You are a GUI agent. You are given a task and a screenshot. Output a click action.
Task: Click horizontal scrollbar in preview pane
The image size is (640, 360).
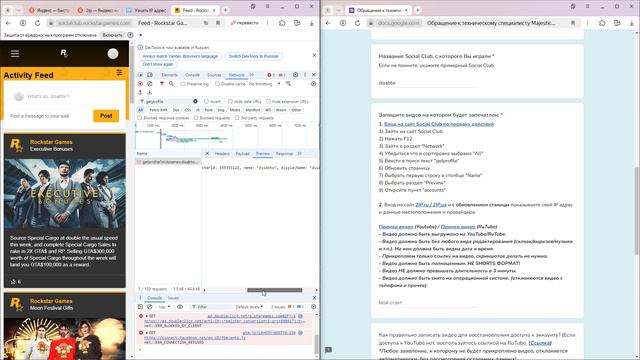click(275, 290)
